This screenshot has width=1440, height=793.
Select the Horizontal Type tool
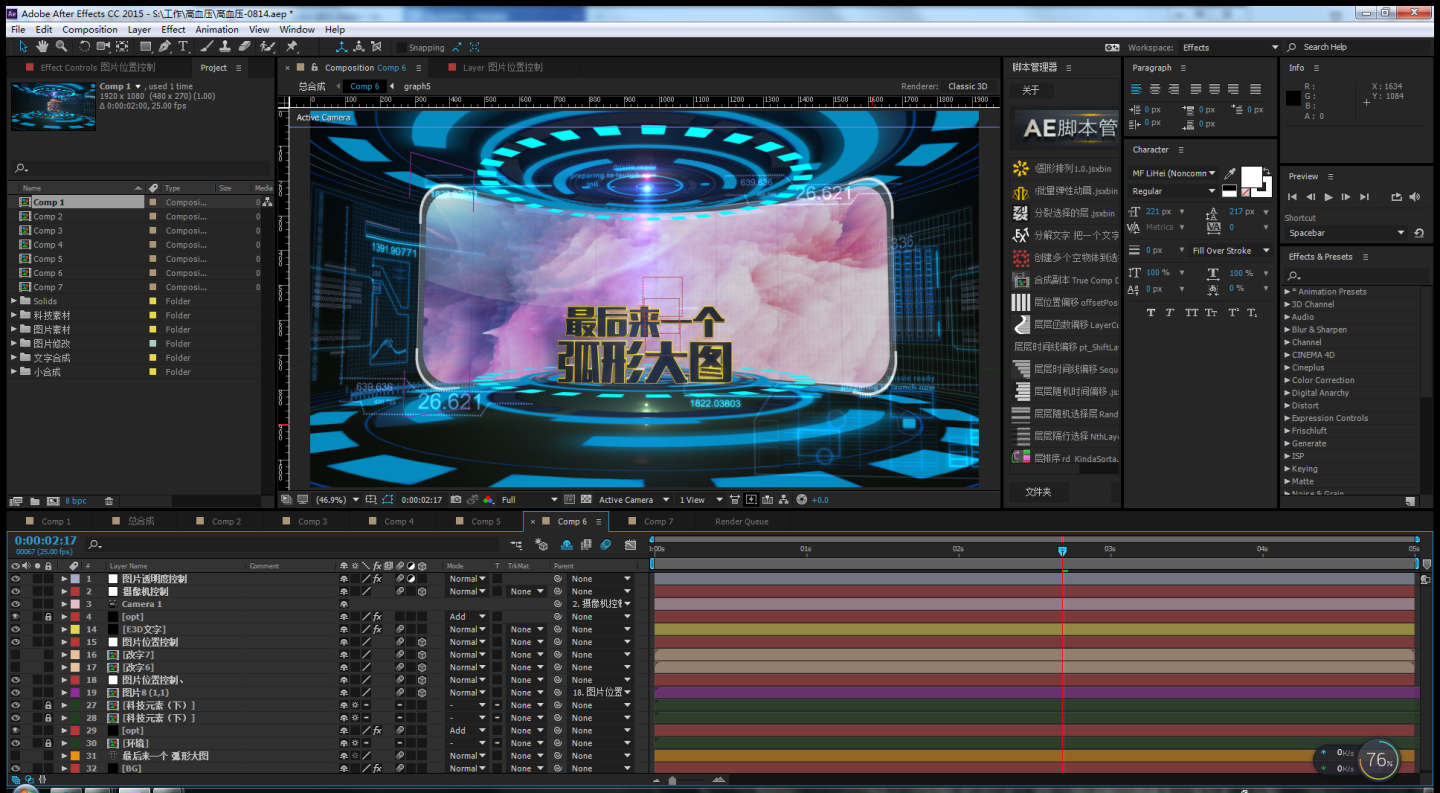pos(183,47)
